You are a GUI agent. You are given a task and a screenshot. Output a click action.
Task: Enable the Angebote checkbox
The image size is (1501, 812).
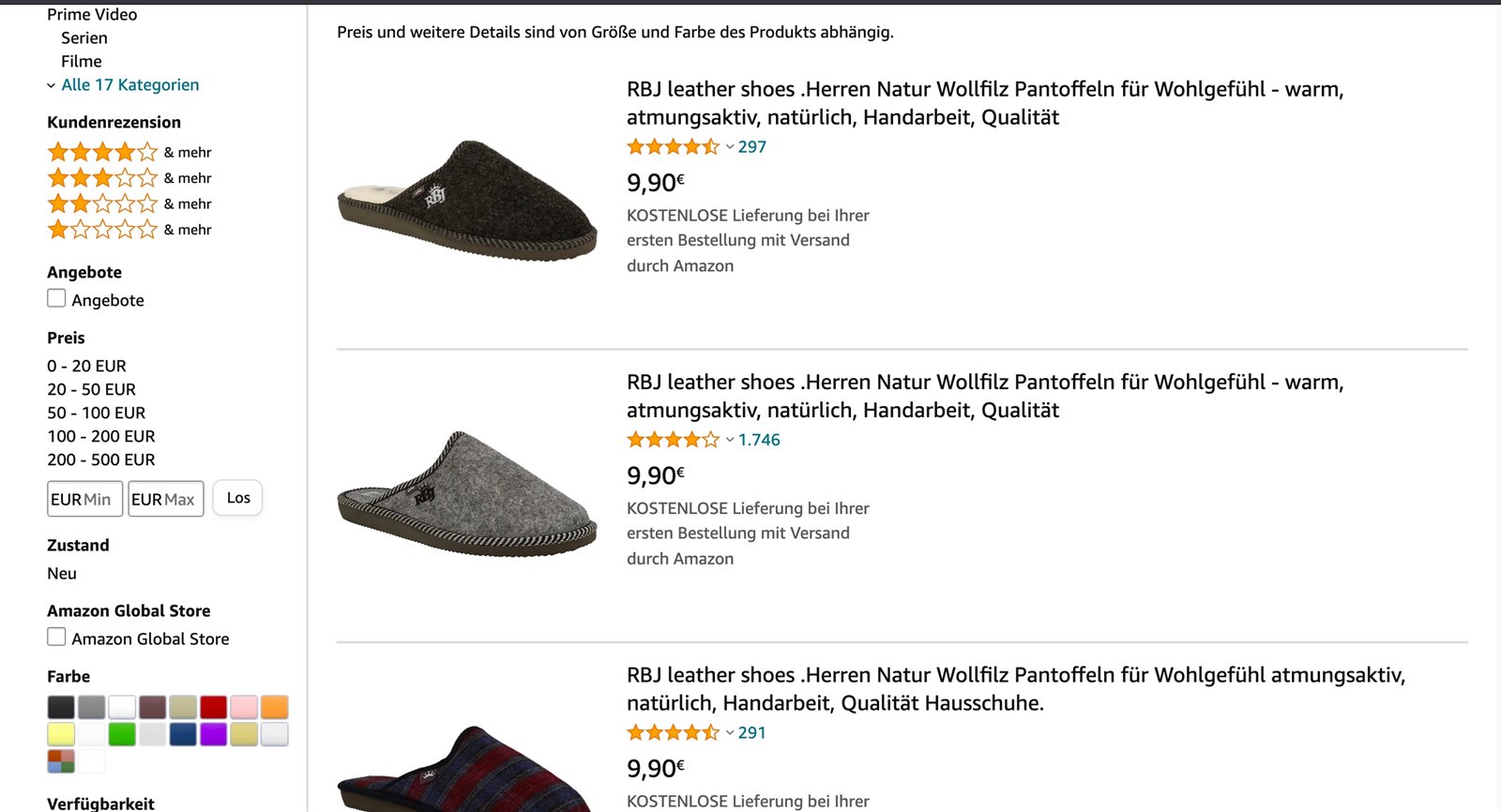click(56, 299)
